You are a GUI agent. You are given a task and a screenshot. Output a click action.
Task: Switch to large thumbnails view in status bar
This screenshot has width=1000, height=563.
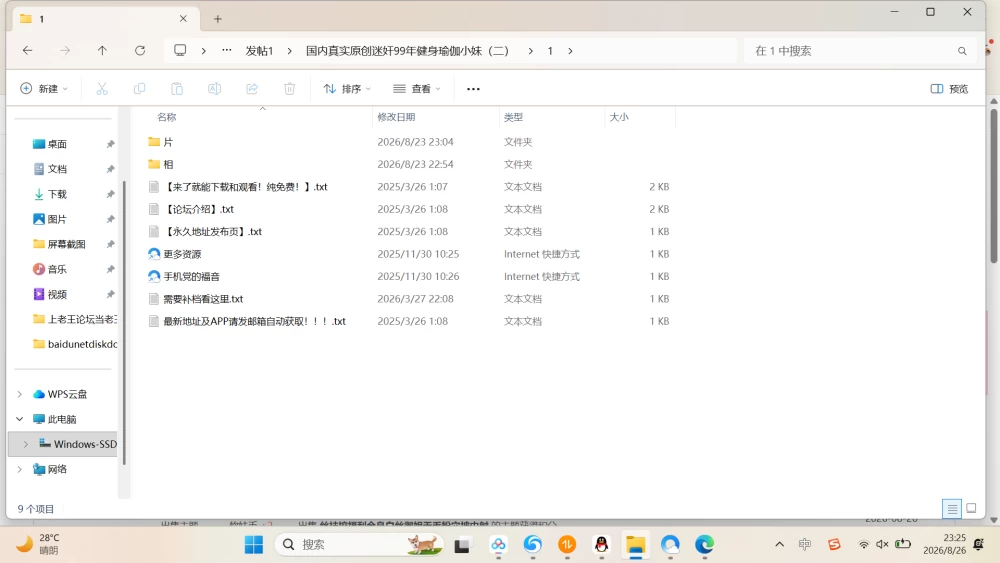click(971, 508)
